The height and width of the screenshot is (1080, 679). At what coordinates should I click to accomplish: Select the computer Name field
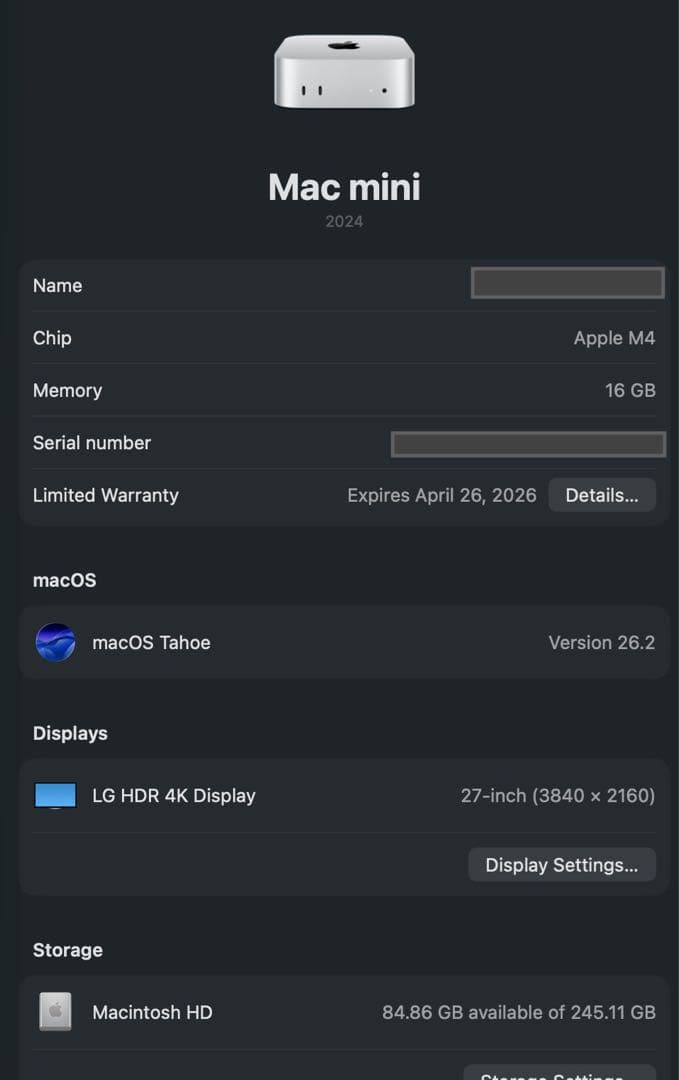click(567, 283)
